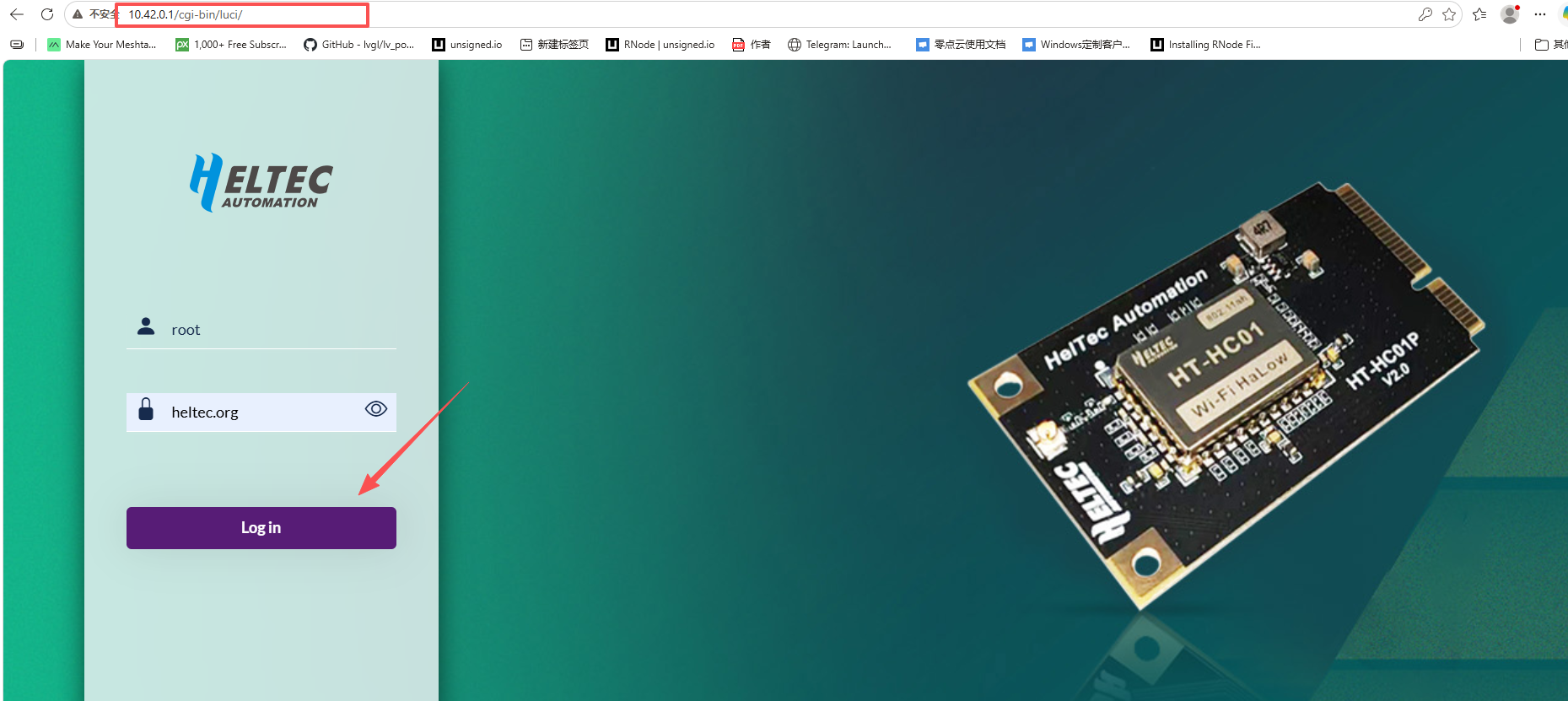
Task: Click the padlock icon in password field
Action: coord(146,409)
